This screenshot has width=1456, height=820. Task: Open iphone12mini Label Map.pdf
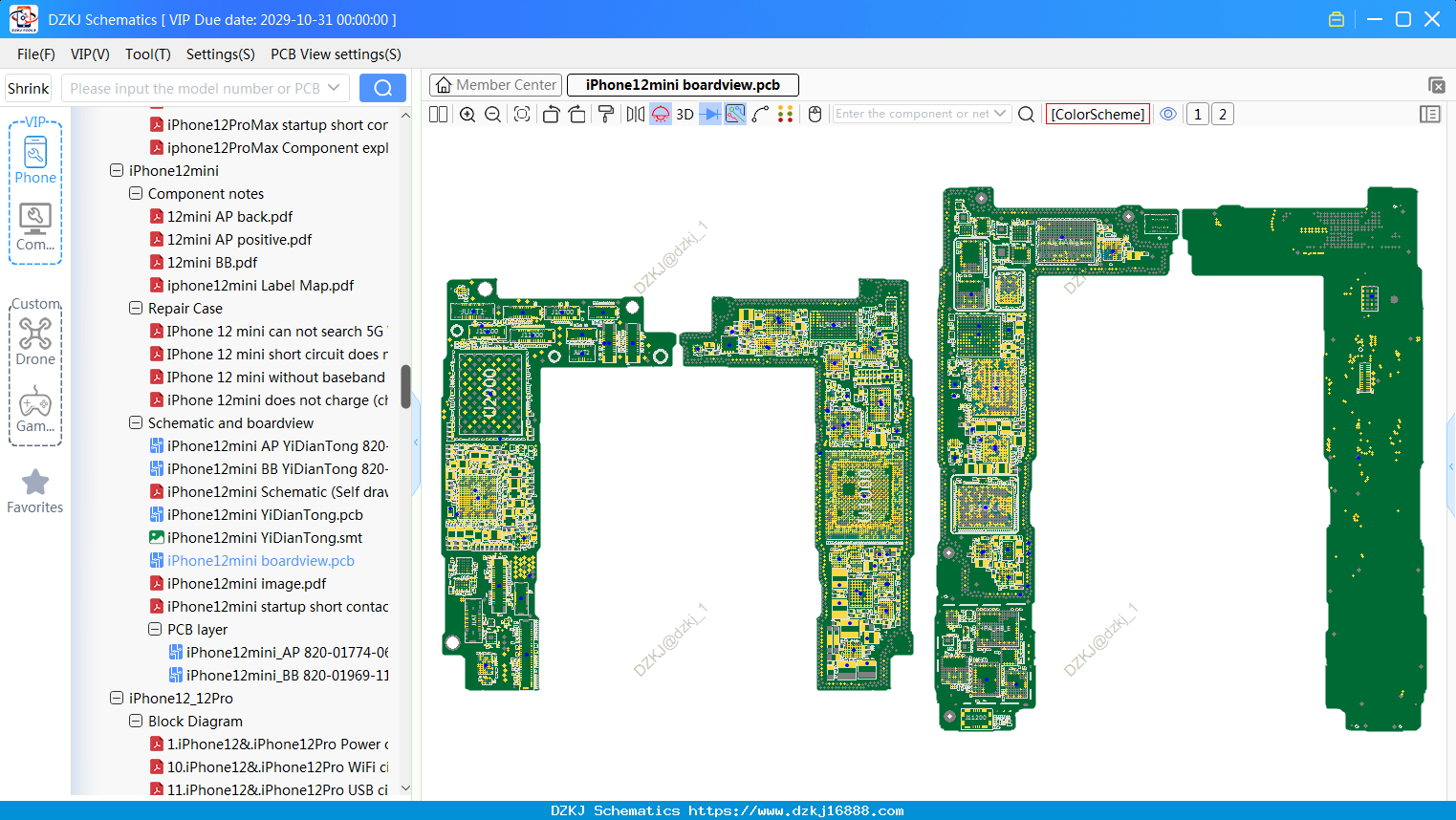tap(260, 285)
